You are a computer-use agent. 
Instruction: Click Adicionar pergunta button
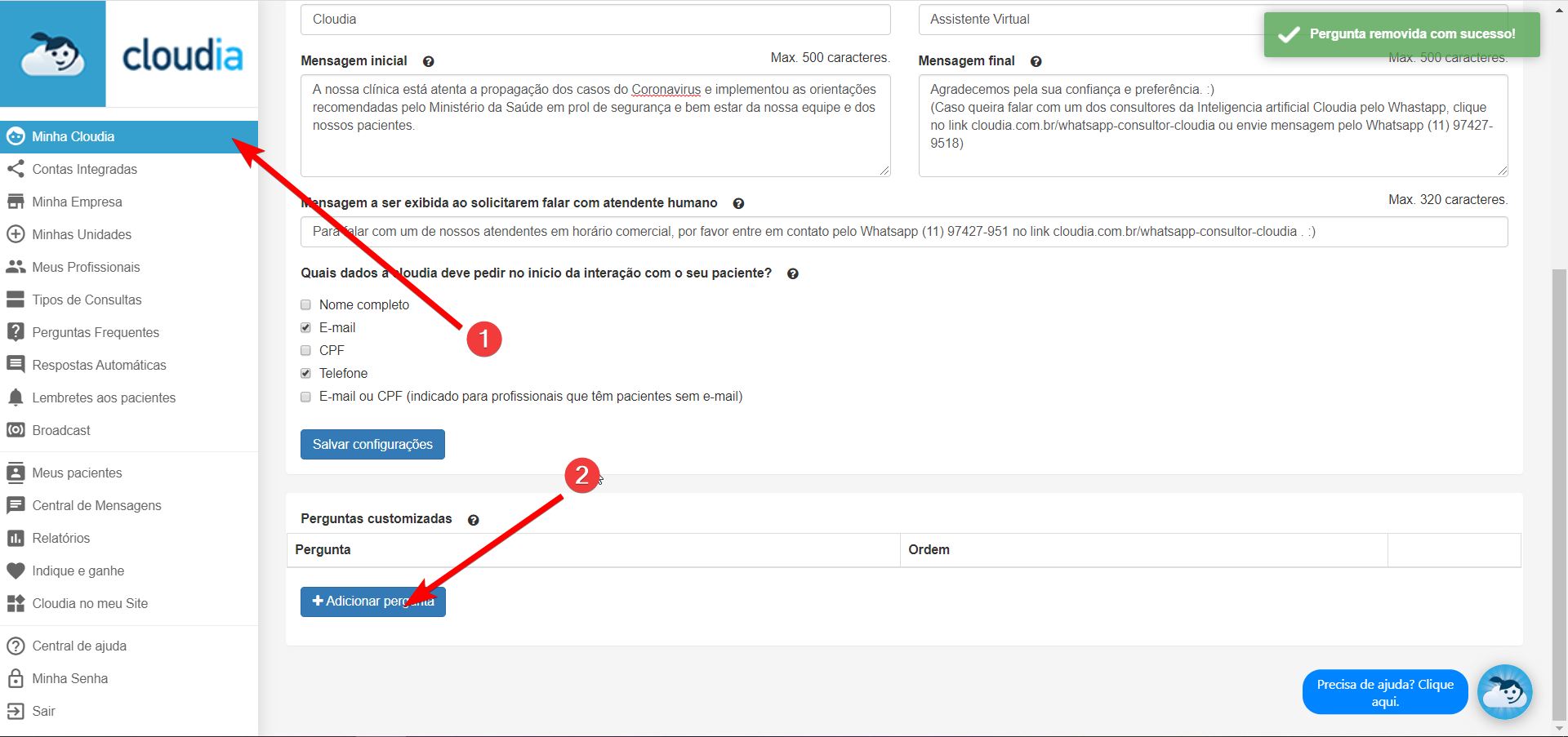pos(372,602)
